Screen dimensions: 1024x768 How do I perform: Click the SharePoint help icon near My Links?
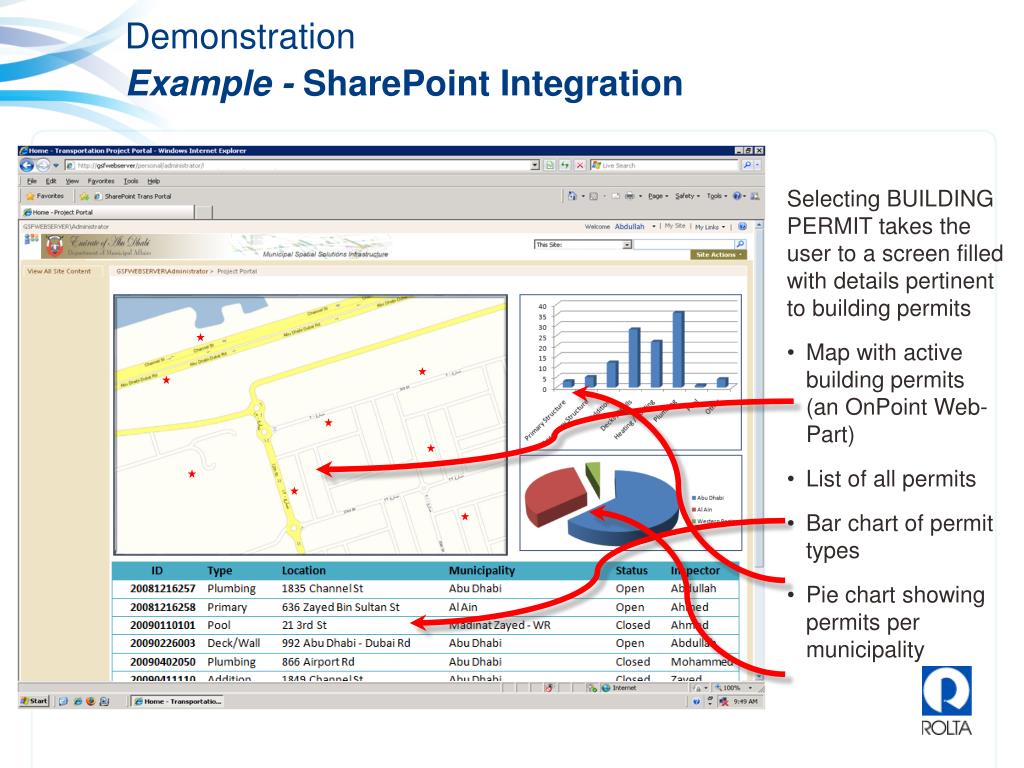pos(742,227)
